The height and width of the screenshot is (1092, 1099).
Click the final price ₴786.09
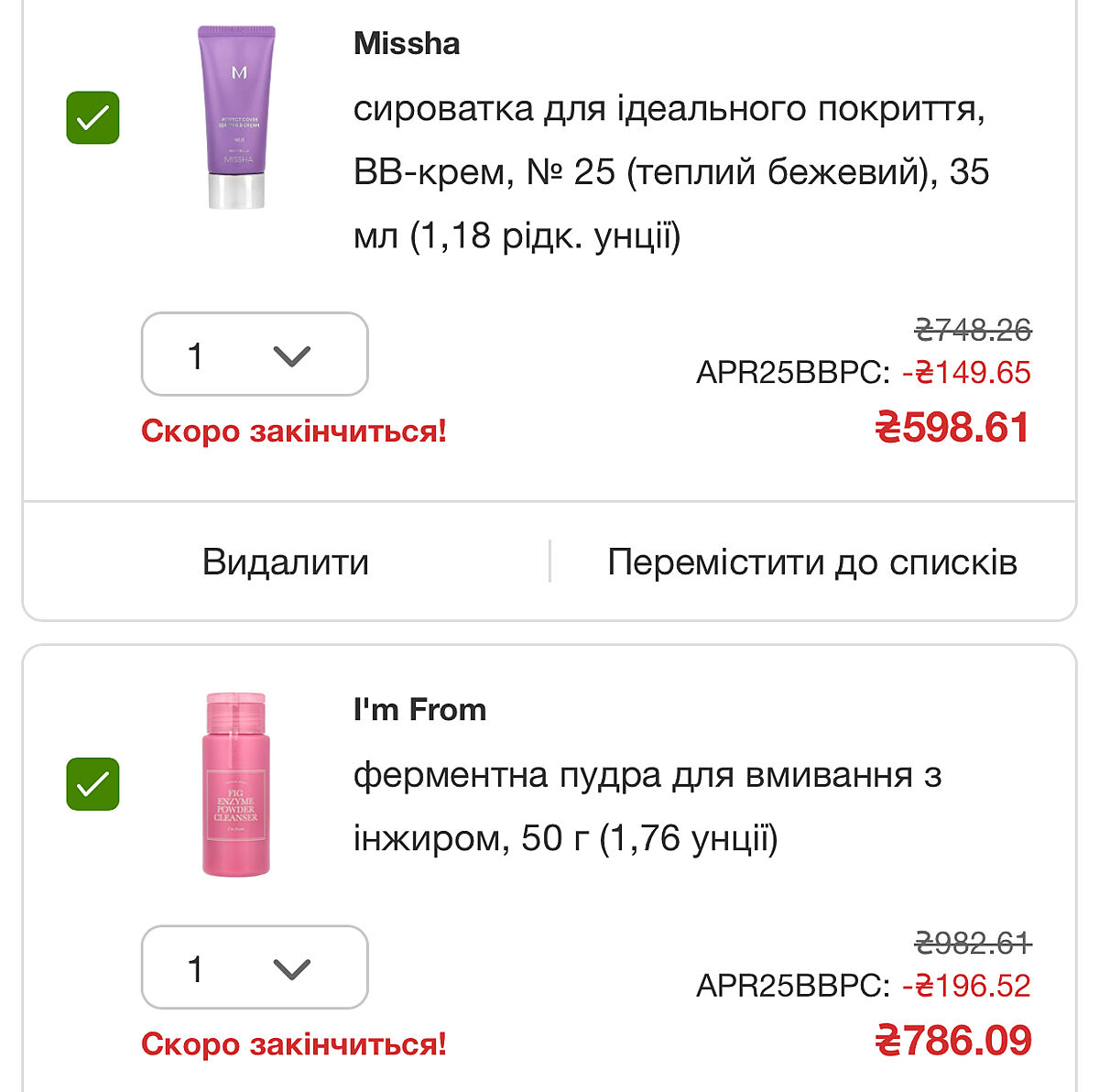click(x=952, y=1041)
